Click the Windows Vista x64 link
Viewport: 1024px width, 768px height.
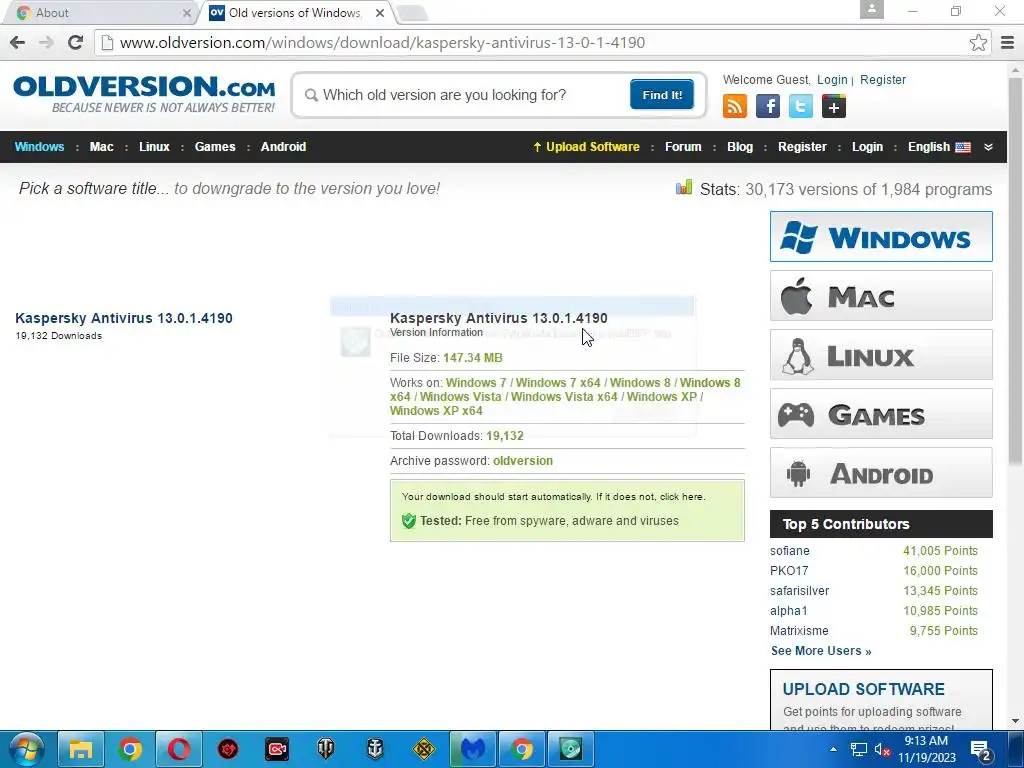[x=564, y=396]
